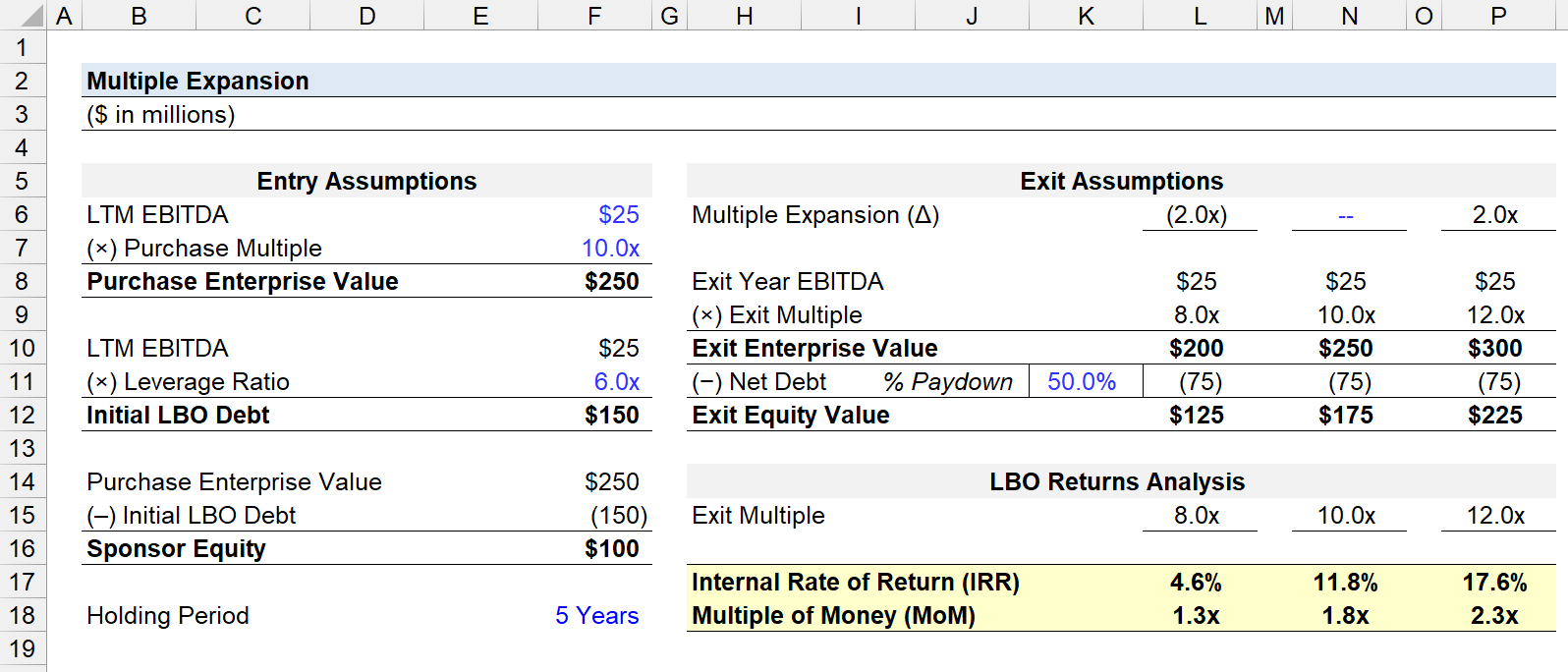
Task: Select the 5 Years Holding Period cell
Action: click(594, 615)
